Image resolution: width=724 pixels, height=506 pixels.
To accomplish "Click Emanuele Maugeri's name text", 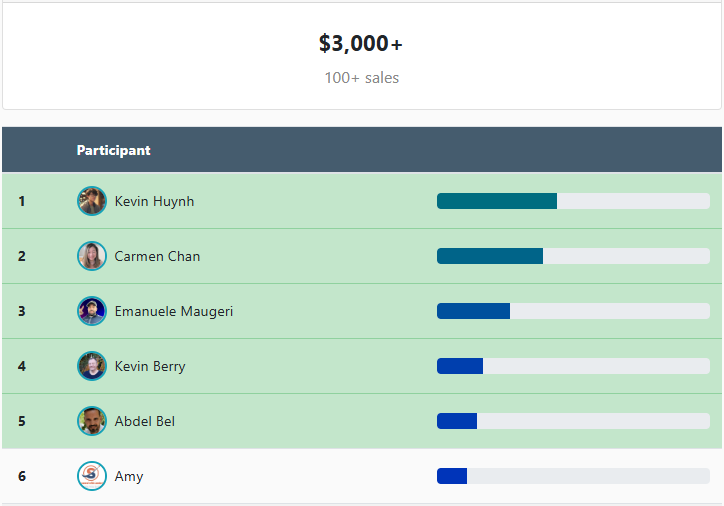I will pos(174,311).
